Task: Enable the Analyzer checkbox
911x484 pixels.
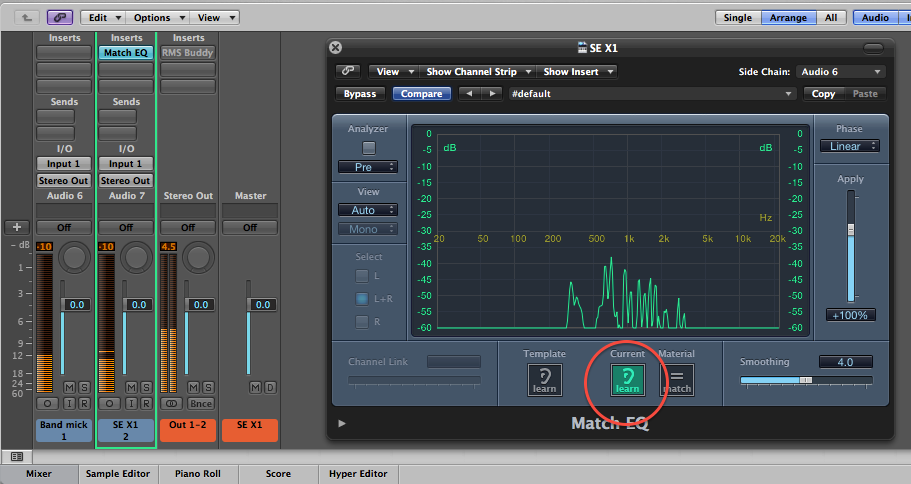Action: coord(369,148)
